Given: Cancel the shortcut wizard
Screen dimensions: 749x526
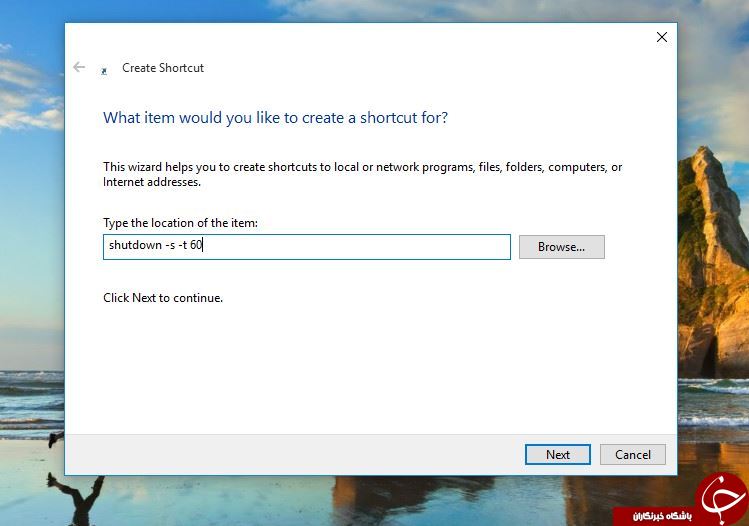Looking at the screenshot, I should tap(632, 454).
